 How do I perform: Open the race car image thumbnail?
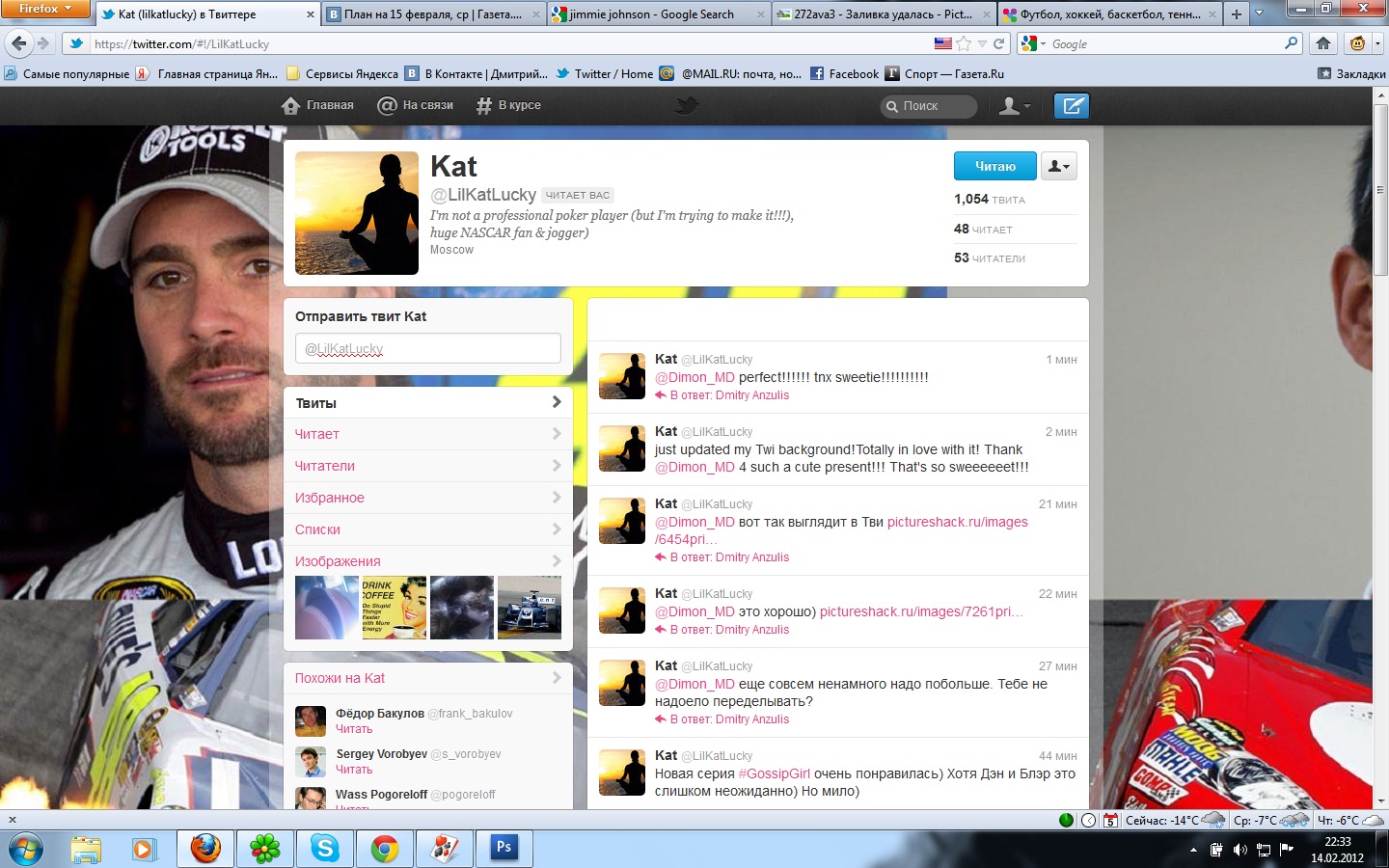pos(530,608)
